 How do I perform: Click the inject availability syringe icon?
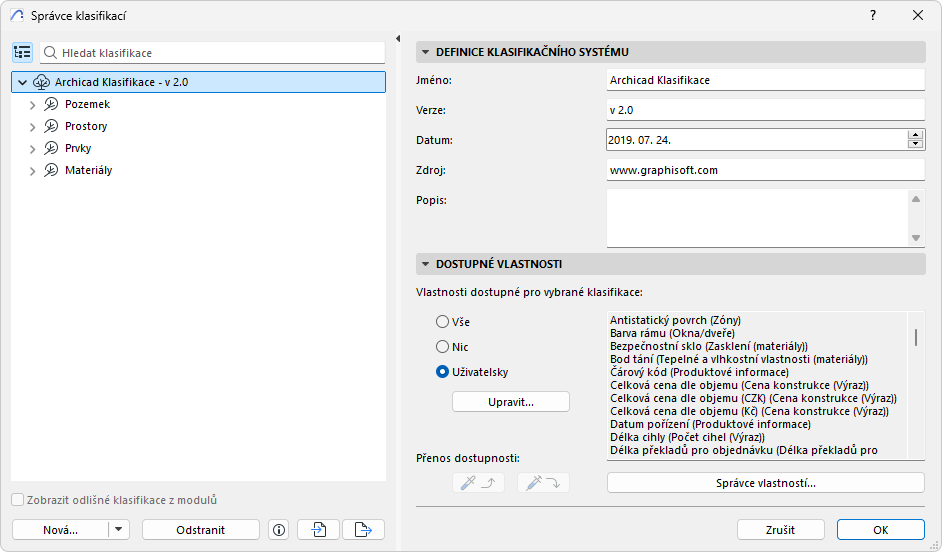[x=543, y=483]
